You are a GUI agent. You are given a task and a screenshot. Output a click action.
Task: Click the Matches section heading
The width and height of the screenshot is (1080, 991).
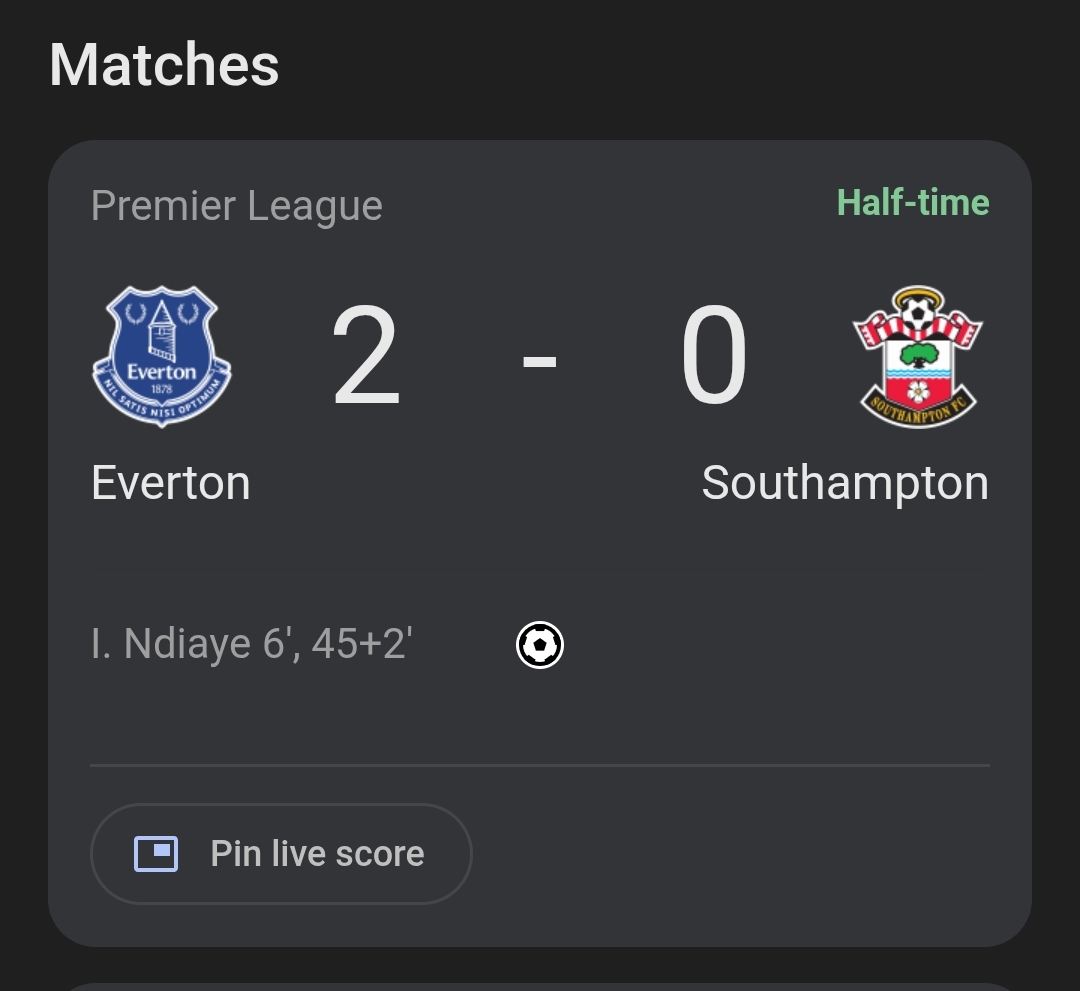coord(164,65)
